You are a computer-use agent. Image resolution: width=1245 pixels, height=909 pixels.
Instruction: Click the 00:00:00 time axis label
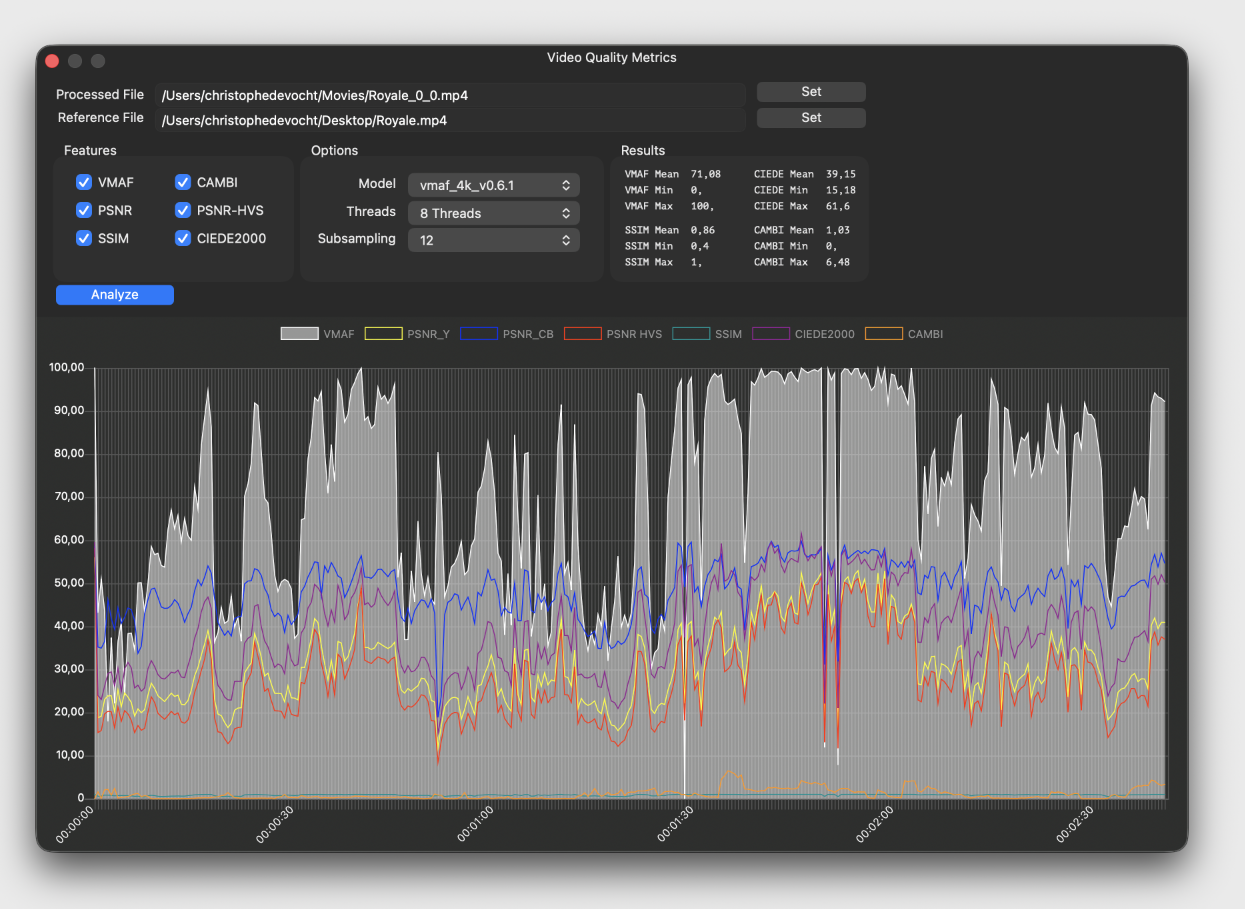(x=76, y=825)
